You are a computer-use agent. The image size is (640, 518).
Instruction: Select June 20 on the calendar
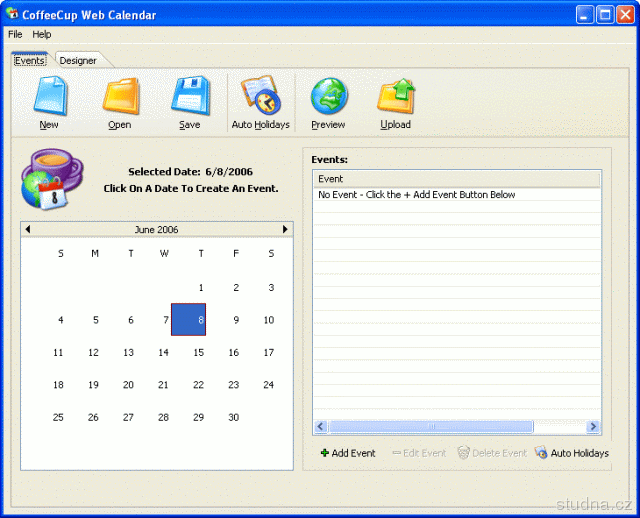coord(129,385)
